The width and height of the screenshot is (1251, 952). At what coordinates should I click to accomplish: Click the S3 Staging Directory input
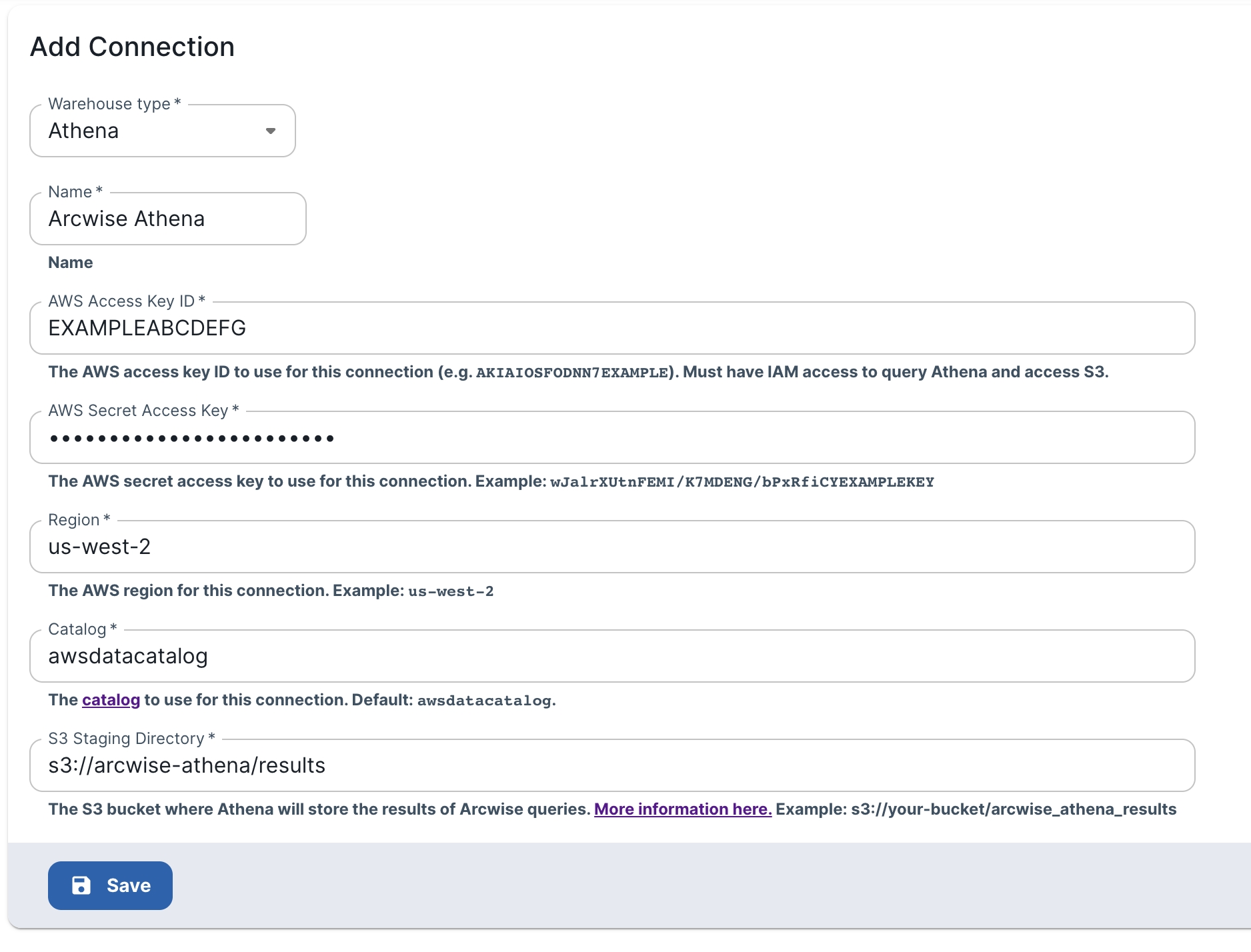point(611,766)
